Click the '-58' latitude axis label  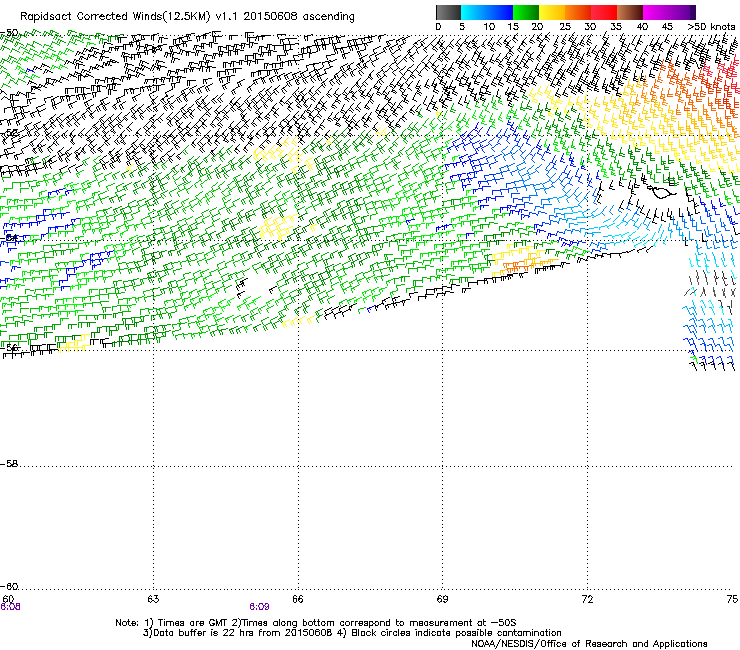(9, 464)
